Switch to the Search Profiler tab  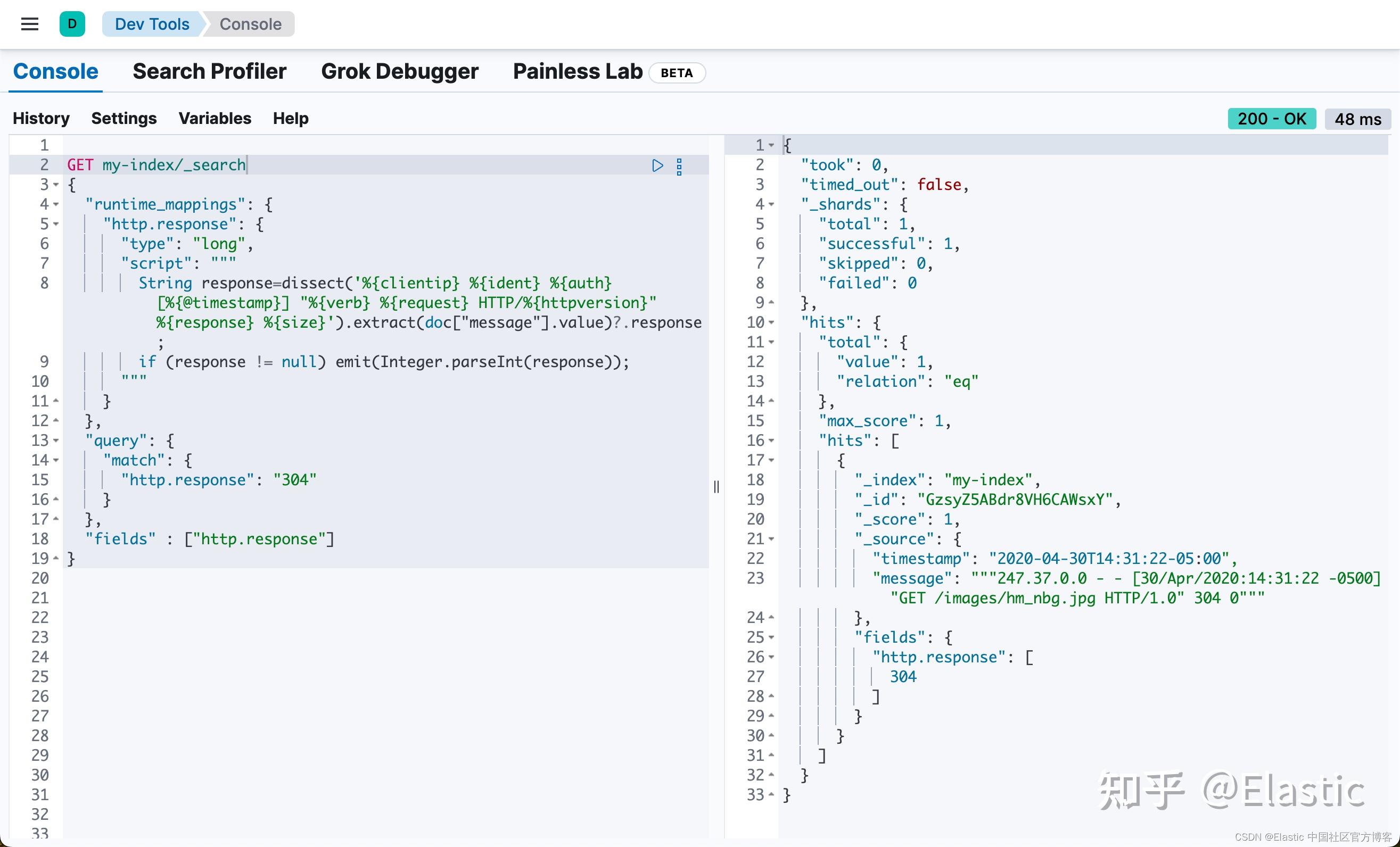pyautogui.click(x=209, y=71)
